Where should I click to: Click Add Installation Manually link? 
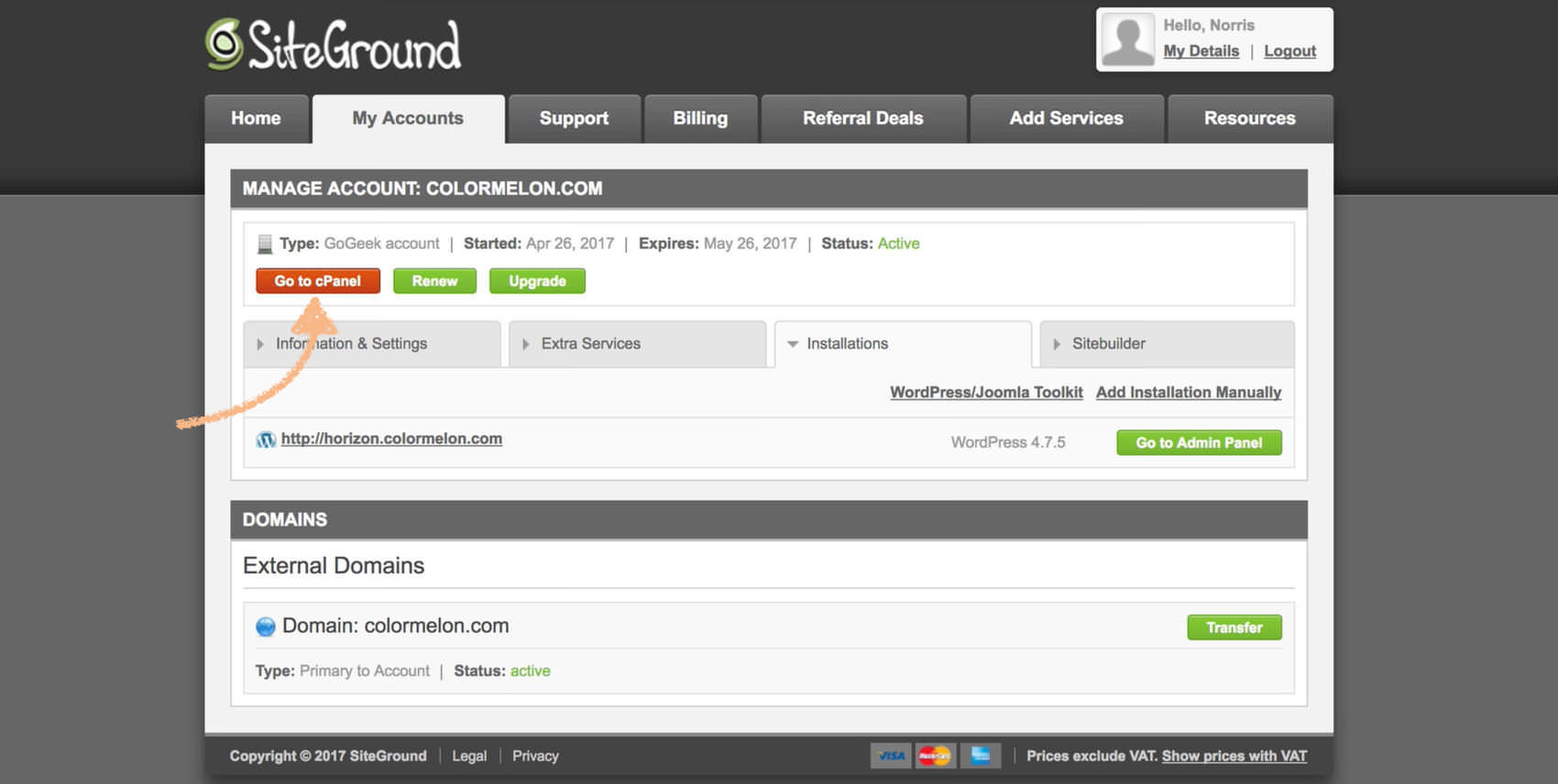click(1189, 392)
